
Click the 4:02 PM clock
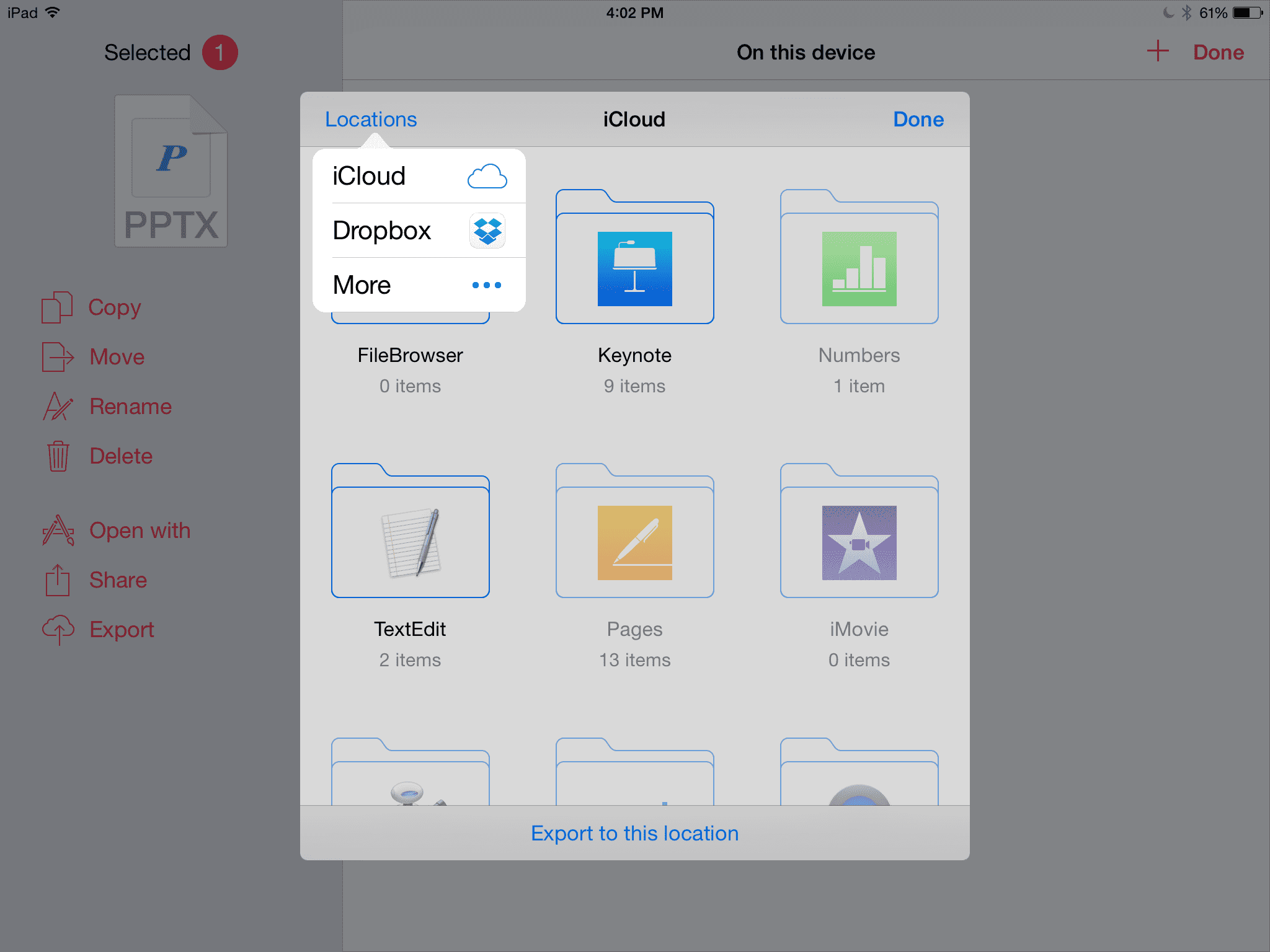tap(635, 13)
